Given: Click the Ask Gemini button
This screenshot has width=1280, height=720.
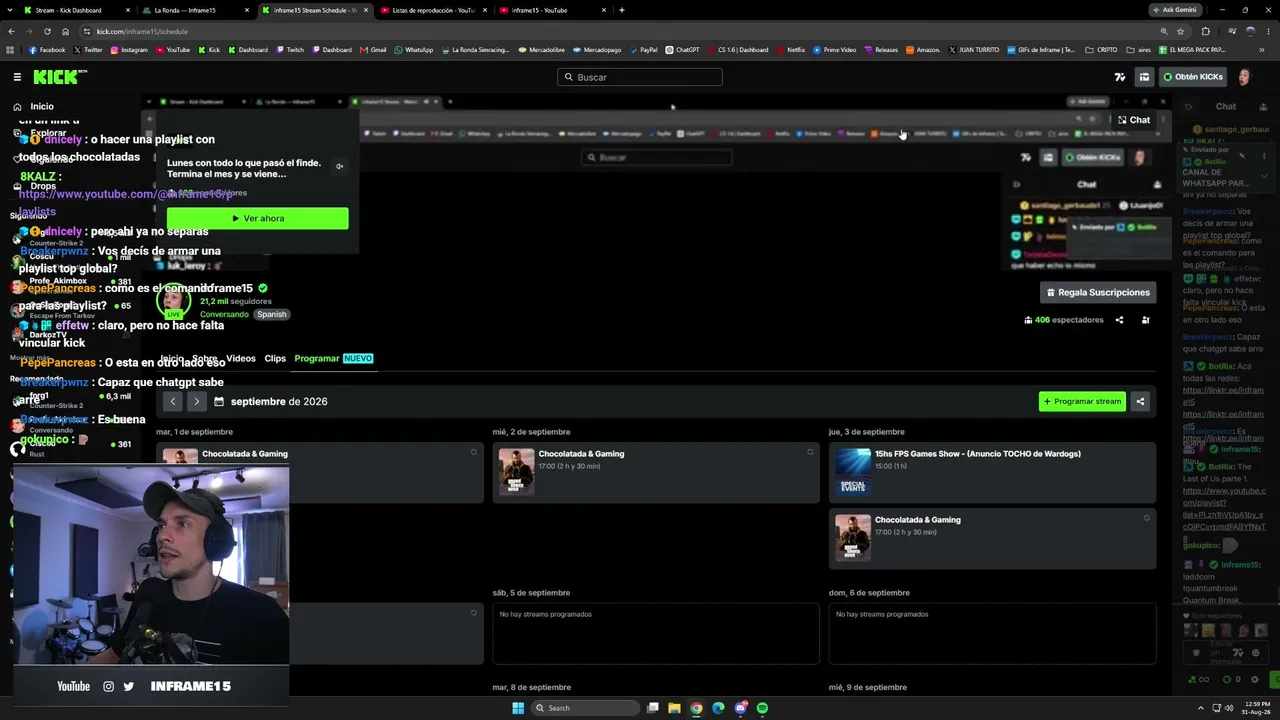Looking at the screenshot, I should tap(1174, 10).
